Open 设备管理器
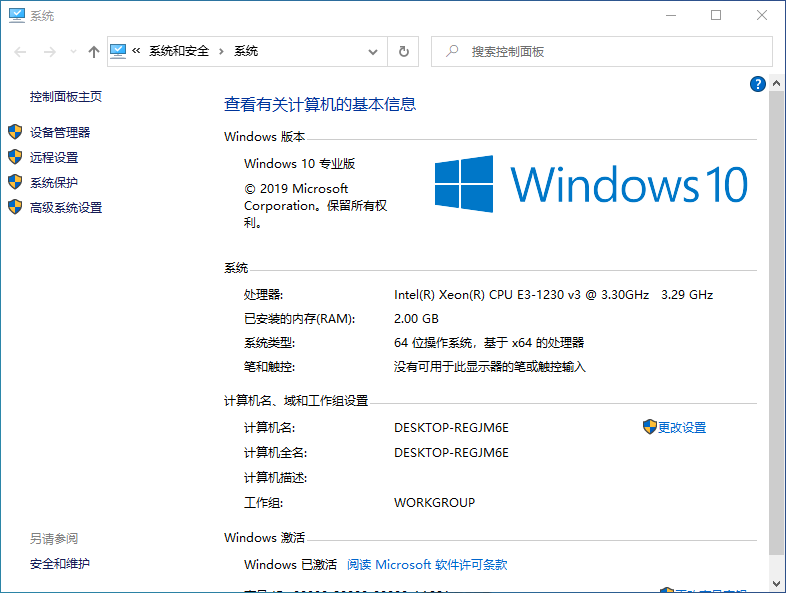 point(60,132)
